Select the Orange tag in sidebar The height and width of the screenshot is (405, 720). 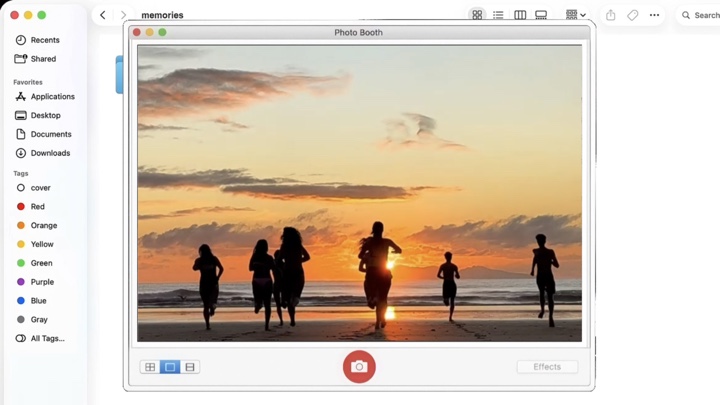(43, 226)
